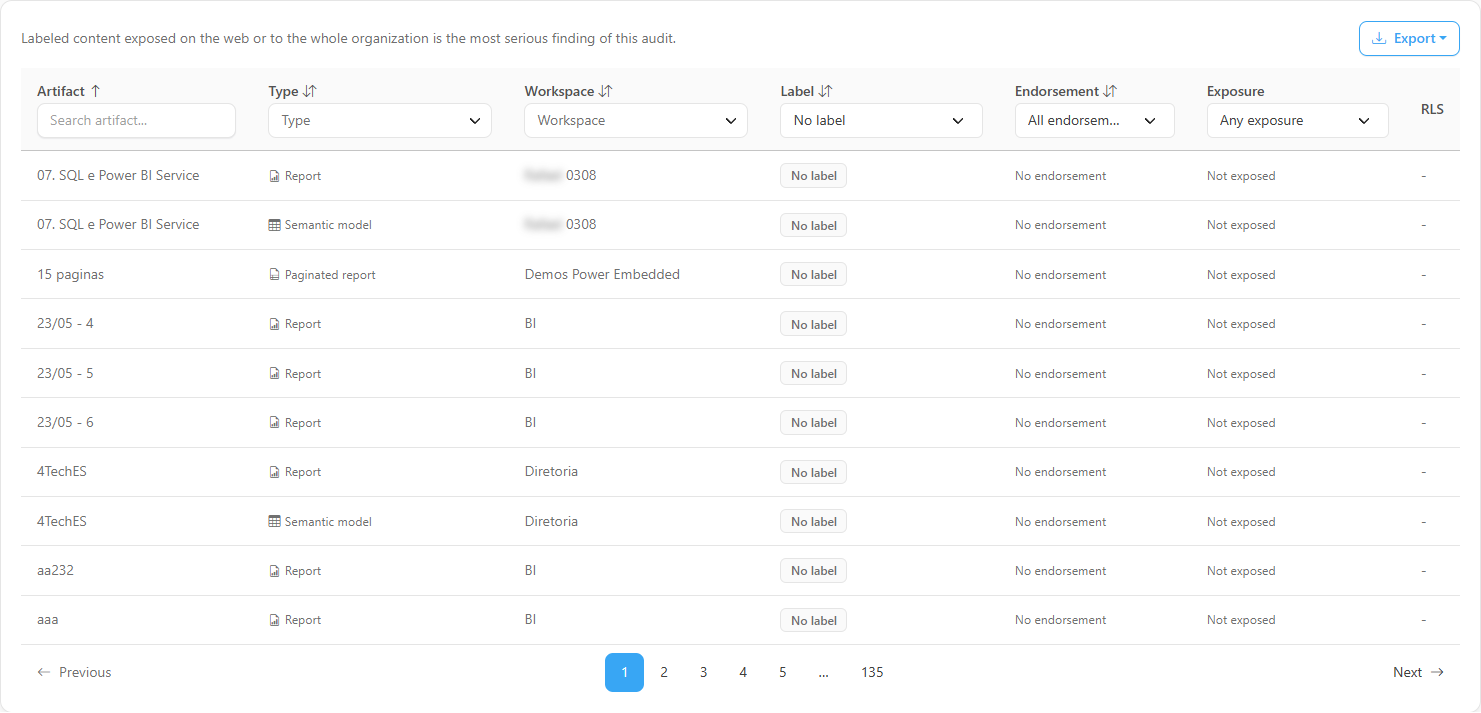Screen dimensions: 1481x713
Task: Click artifact name 23/05 - 6
Action: pos(65,423)
